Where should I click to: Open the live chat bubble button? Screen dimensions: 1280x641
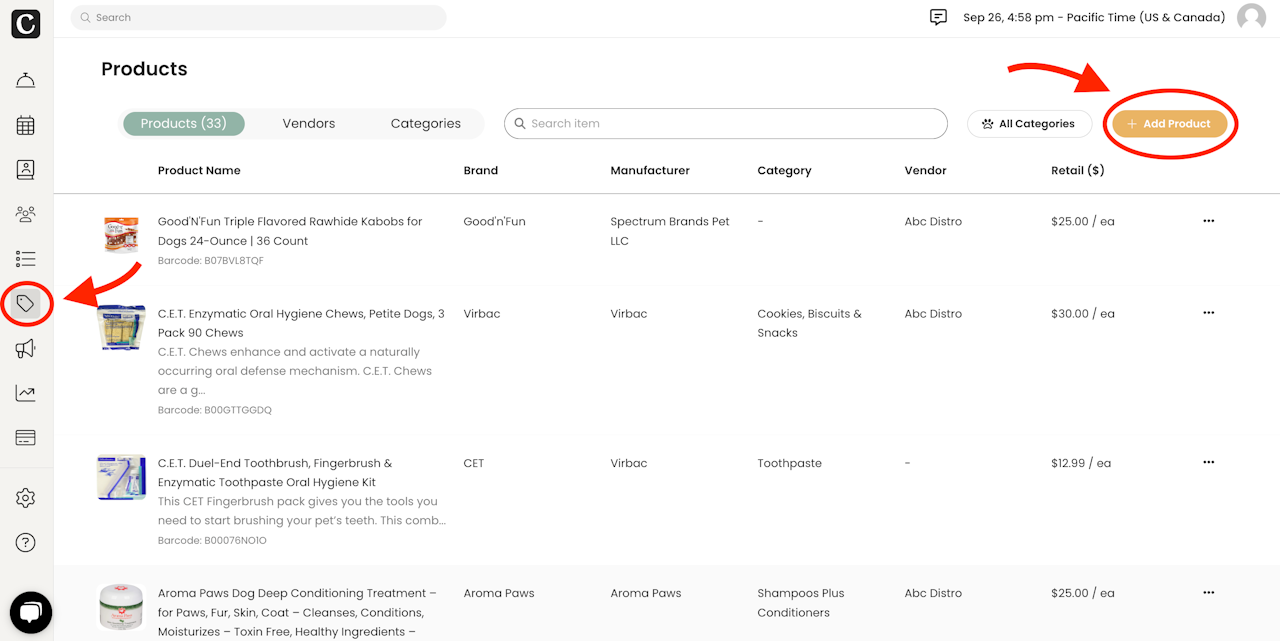click(x=31, y=613)
